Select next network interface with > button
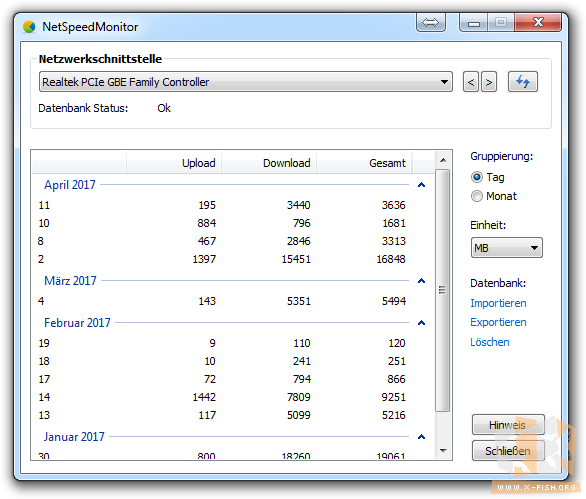 489,82
